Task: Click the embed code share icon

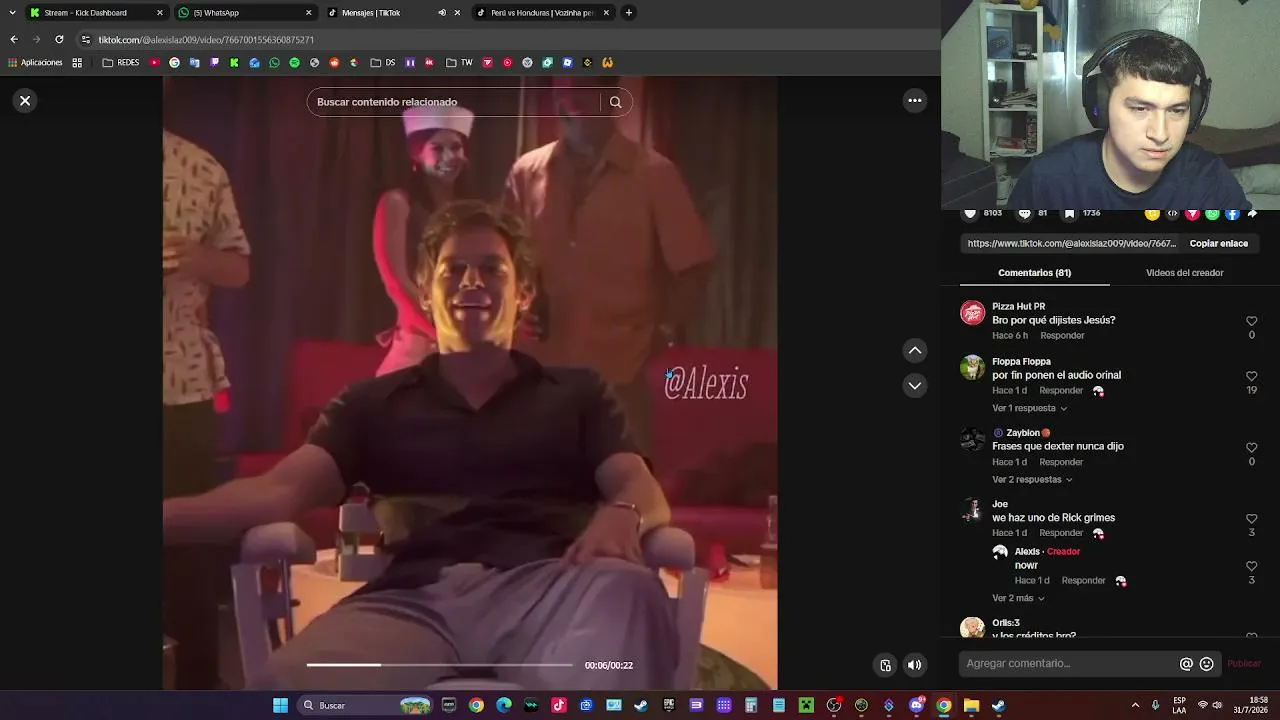Action: 1172,214
